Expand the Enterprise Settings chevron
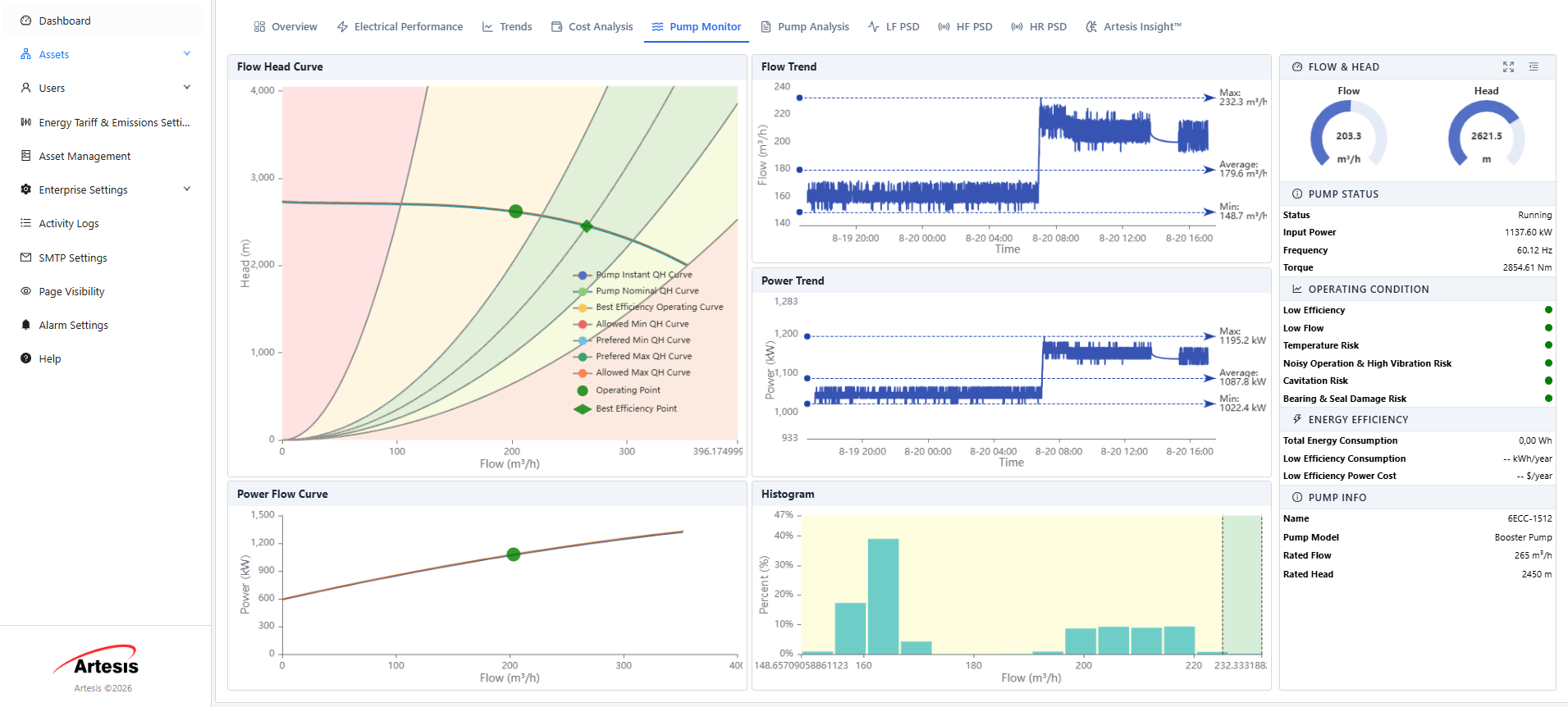Viewport: 1568px width, 707px height. pyautogui.click(x=187, y=189)
